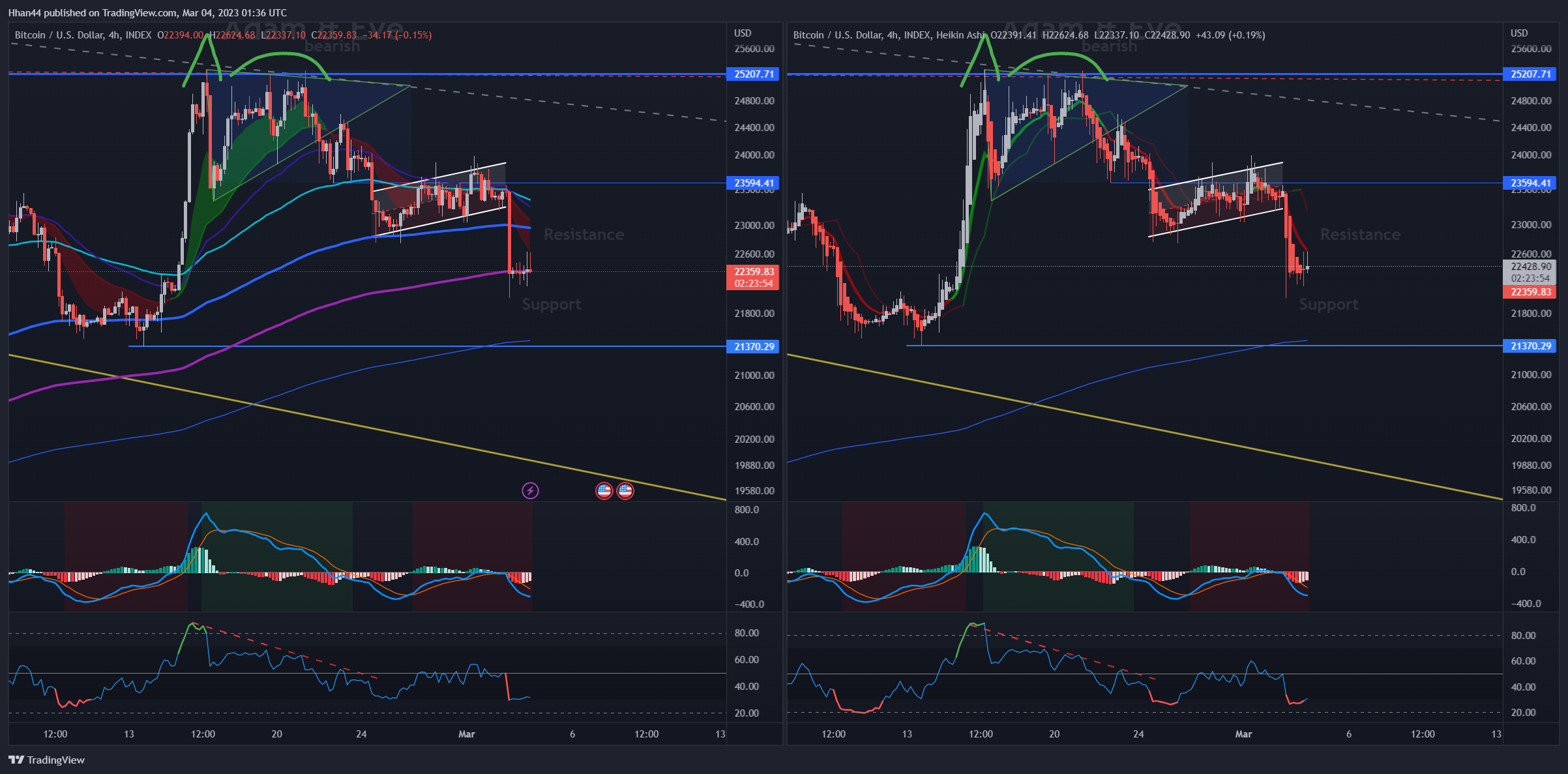Viewport: 1568px width, 774px height.
Task: Click the 20 date label on Heikin Ashi time axis
Action: (1054, 734)
